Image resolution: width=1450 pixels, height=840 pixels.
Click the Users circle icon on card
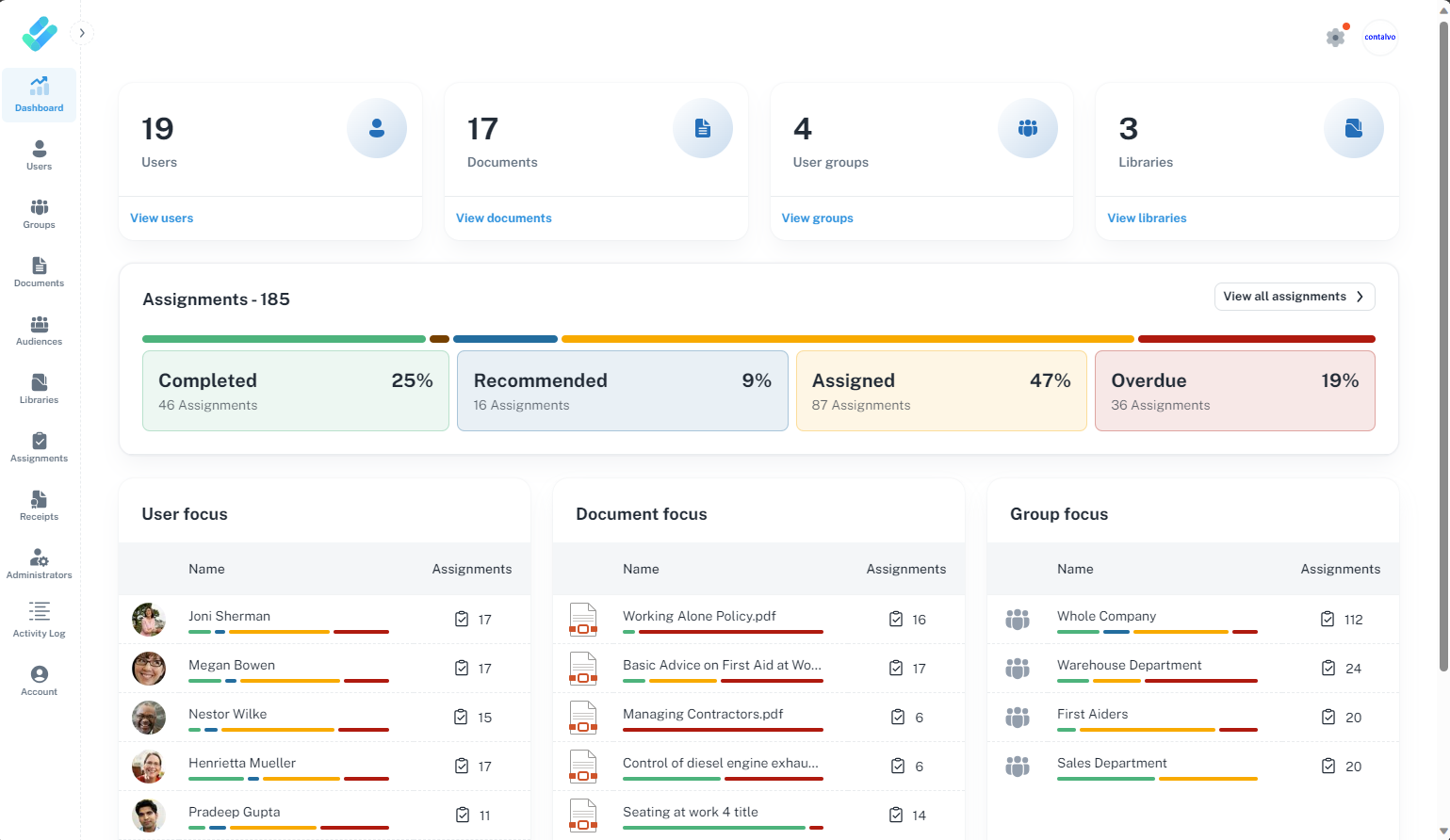pos(377,128)
